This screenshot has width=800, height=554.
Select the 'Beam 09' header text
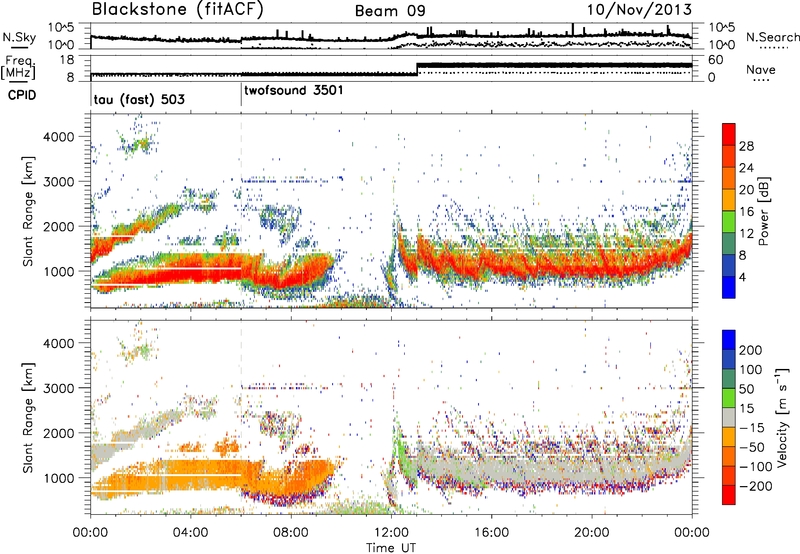[x=390, y=11]
